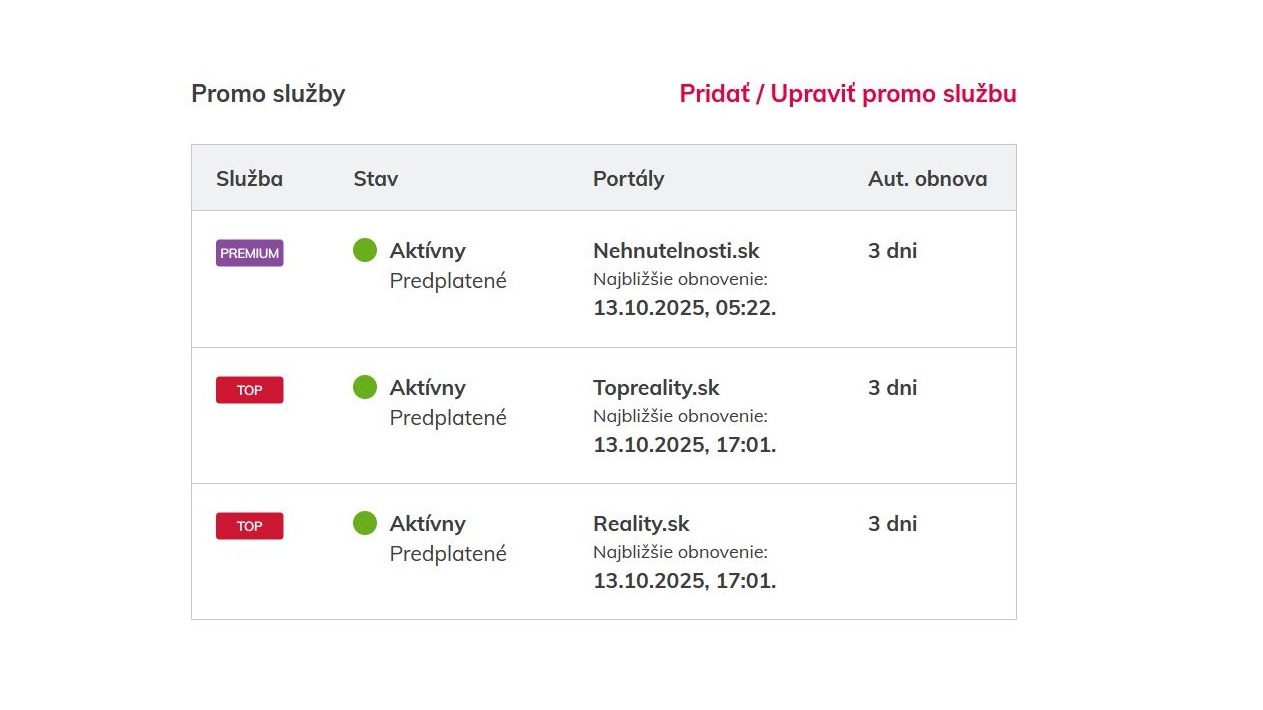Click the Promo služby section heading
This screenshot has width=1263, height=710.
[x=268, y=94]
